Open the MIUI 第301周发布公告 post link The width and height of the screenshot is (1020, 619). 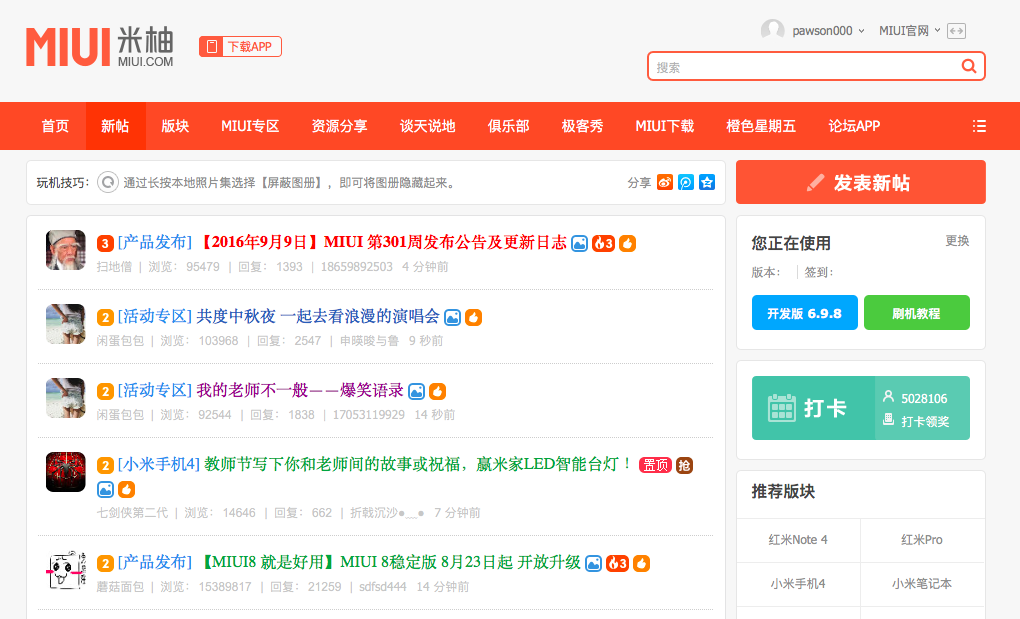coord(383,242)
